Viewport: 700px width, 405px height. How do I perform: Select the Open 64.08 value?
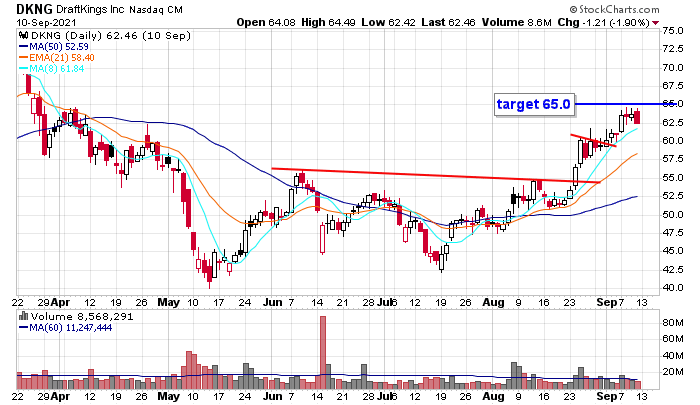tap(266, 22)
